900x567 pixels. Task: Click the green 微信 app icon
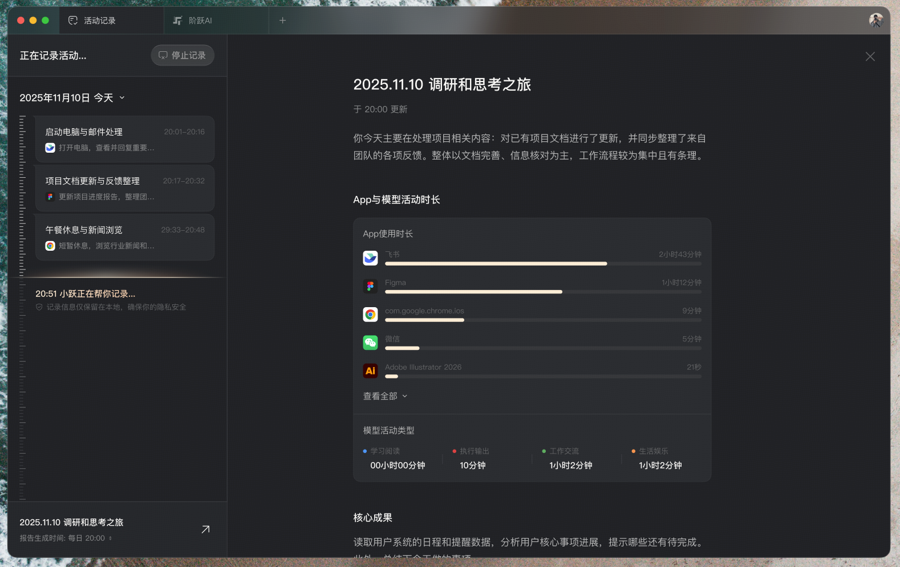[370, 342]
